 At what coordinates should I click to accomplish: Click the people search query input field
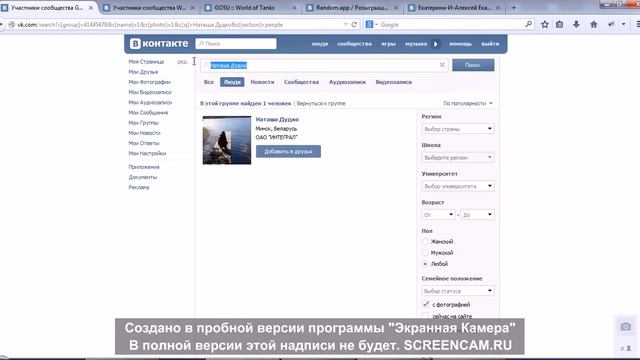click(x=324, y=65)
